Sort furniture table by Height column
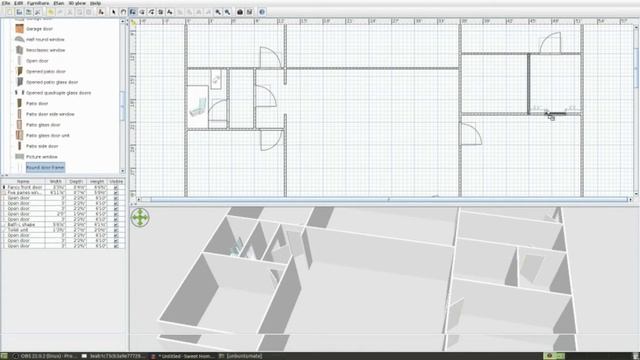Screen dimensions: 640x360 click(97, 182)
